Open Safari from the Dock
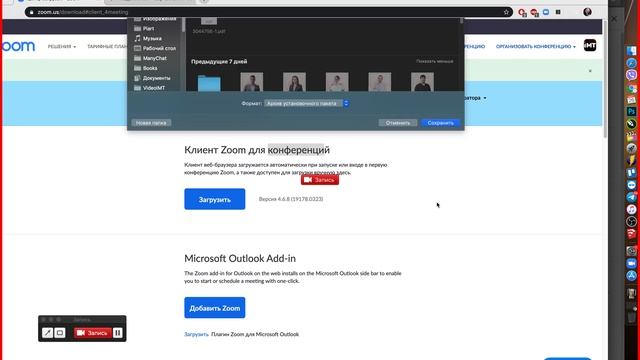The height and width of the screenshot is (360, 640). point(631,63)
